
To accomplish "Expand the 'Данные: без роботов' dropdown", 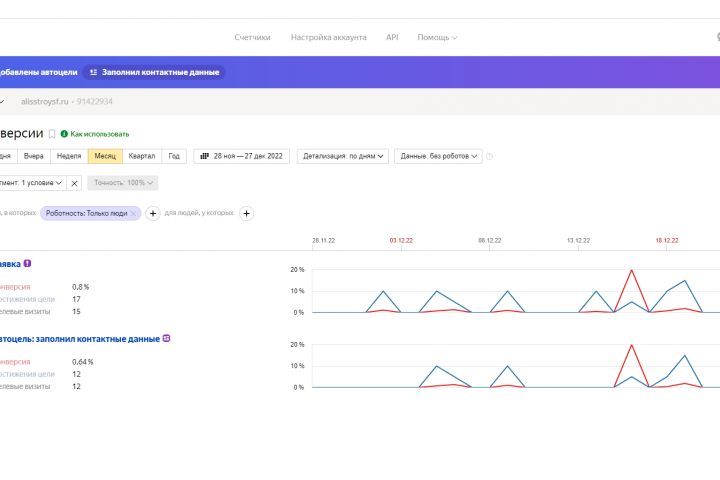I will click(x=438, y=156).
